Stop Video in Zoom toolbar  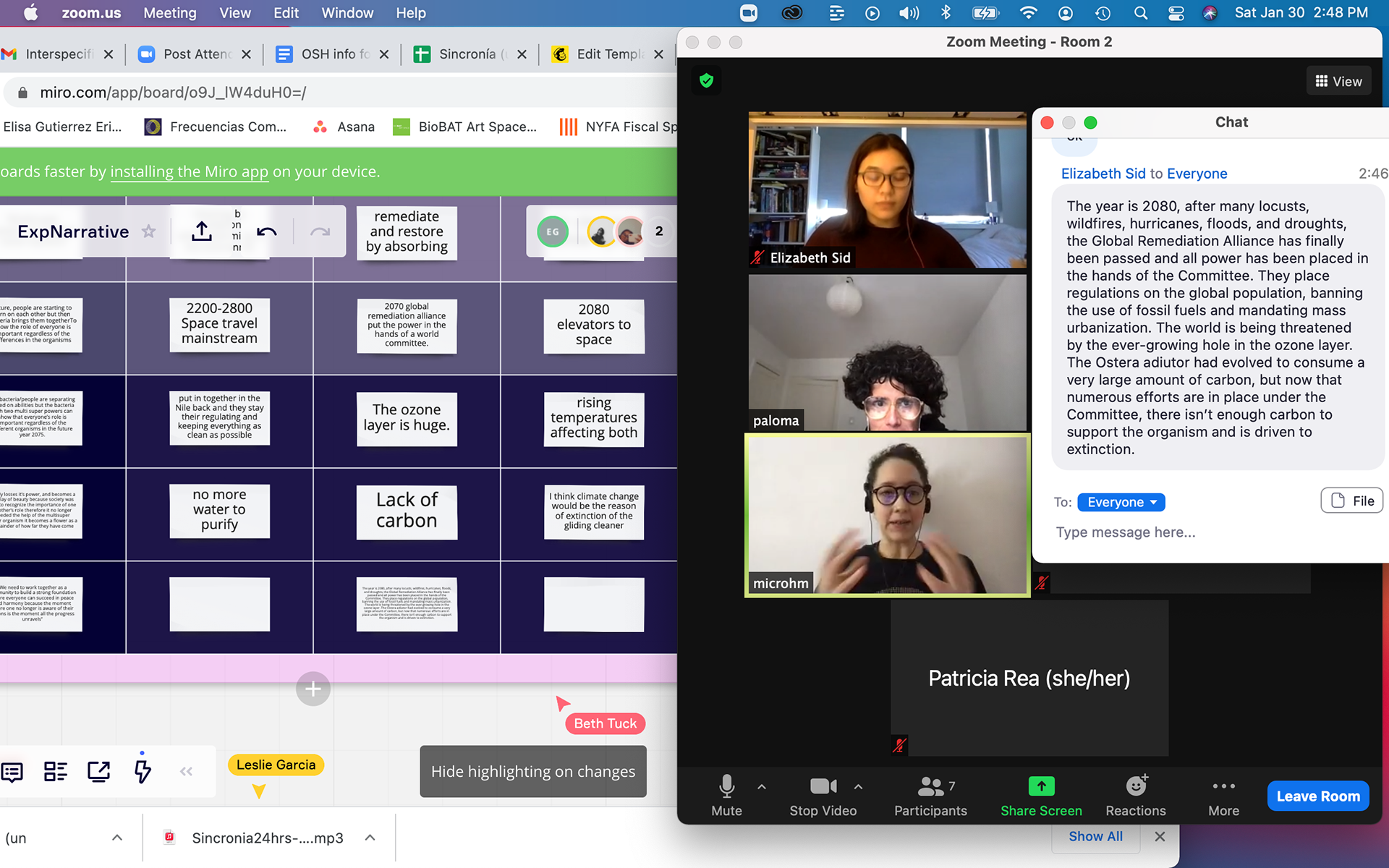point(823,796)
